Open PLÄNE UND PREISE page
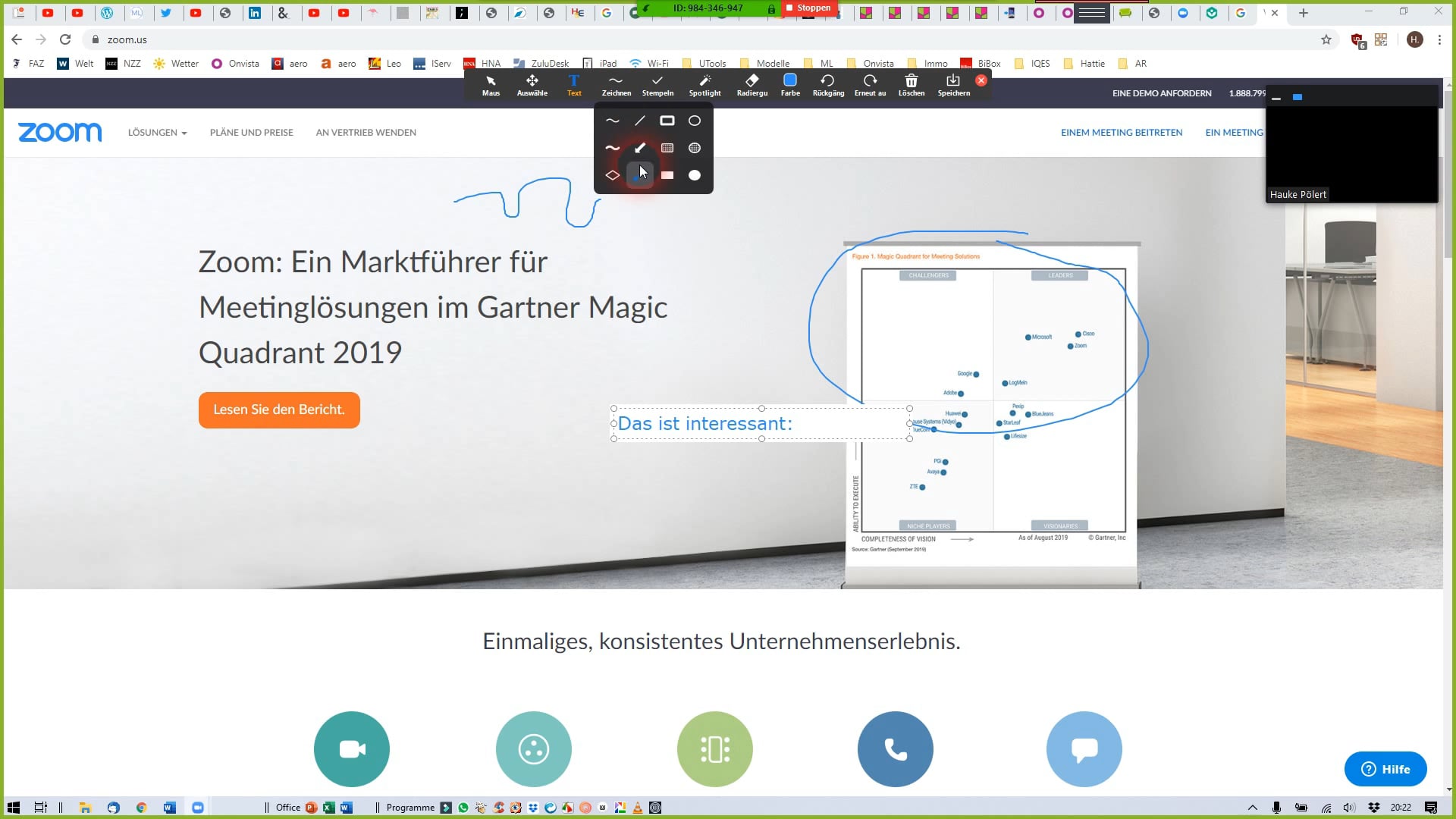The image size is (1456, 819). [x=251, y=133]
